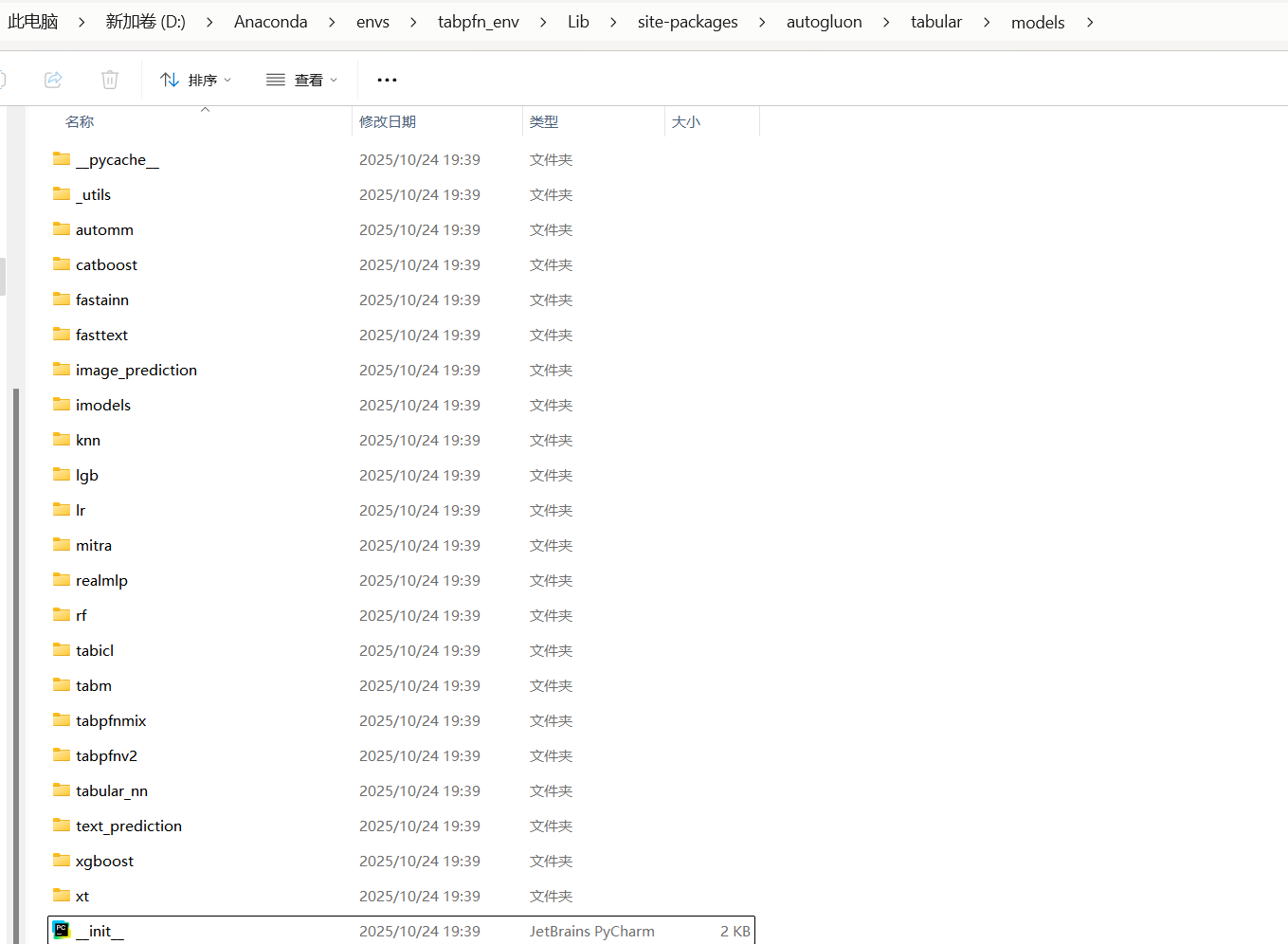Select the imodels folder icon
1288x944 pixels.
(62, 404)
